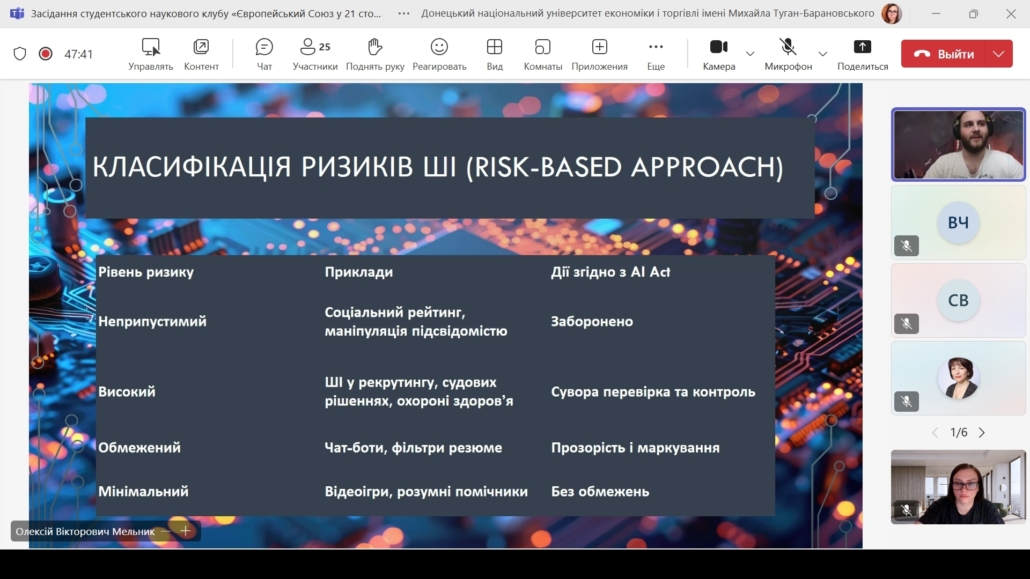Click the Мінімальний risk level cell

click(143, 492)
